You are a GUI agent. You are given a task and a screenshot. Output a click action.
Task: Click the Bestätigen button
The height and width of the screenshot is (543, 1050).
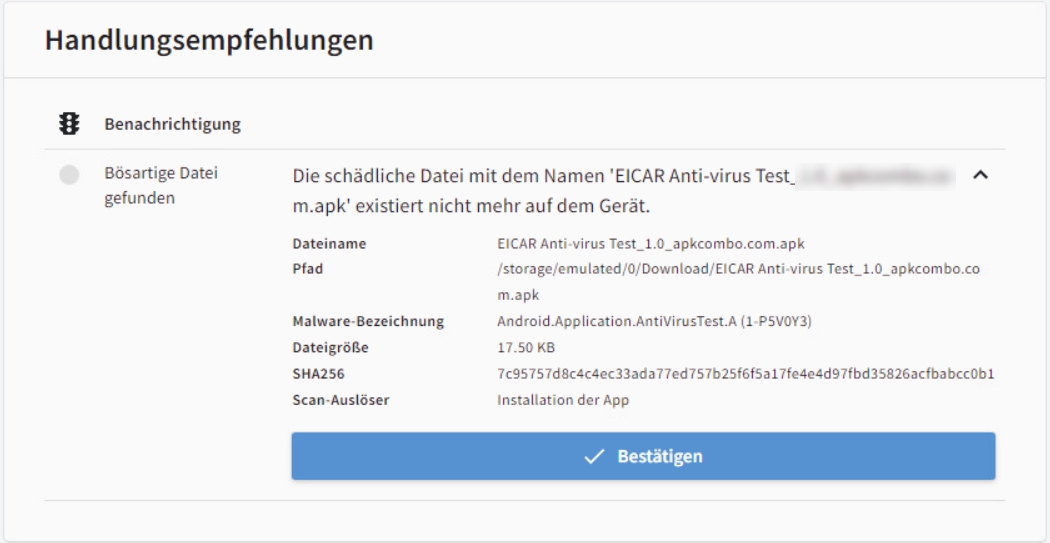click(643, 456)
